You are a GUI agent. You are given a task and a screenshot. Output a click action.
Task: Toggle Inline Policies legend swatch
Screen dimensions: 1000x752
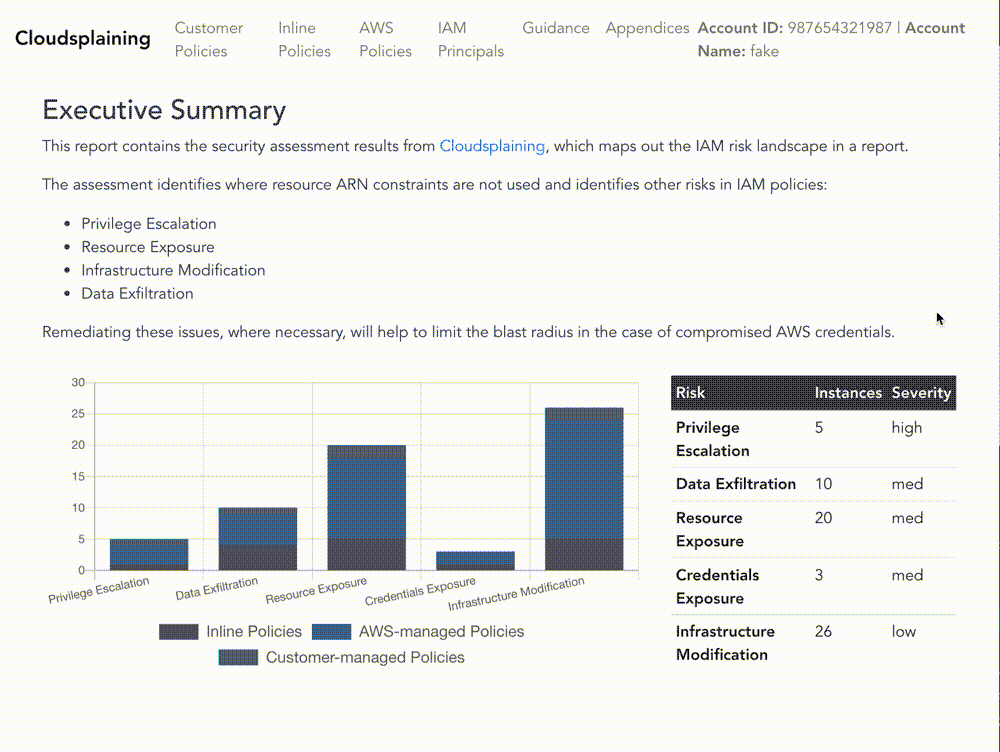(x=179, y=632)
